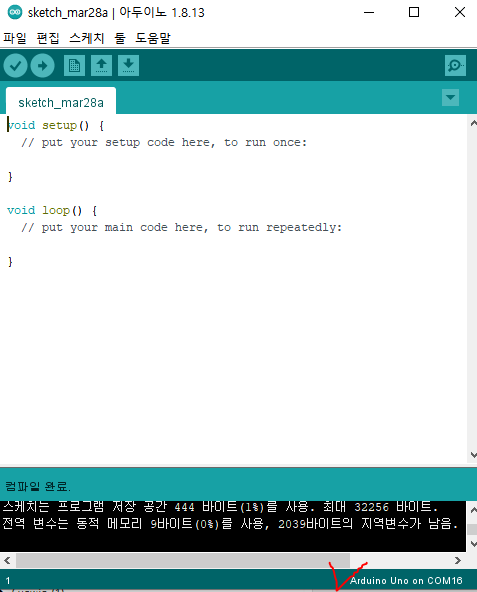Screen dimensions: 477x592
Task: Click the horizontal scrollbar thumb
Action: (x=182, y=560)
